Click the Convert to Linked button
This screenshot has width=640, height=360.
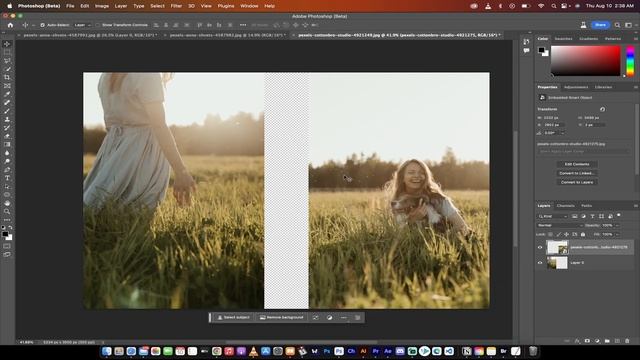click(577, 173)
